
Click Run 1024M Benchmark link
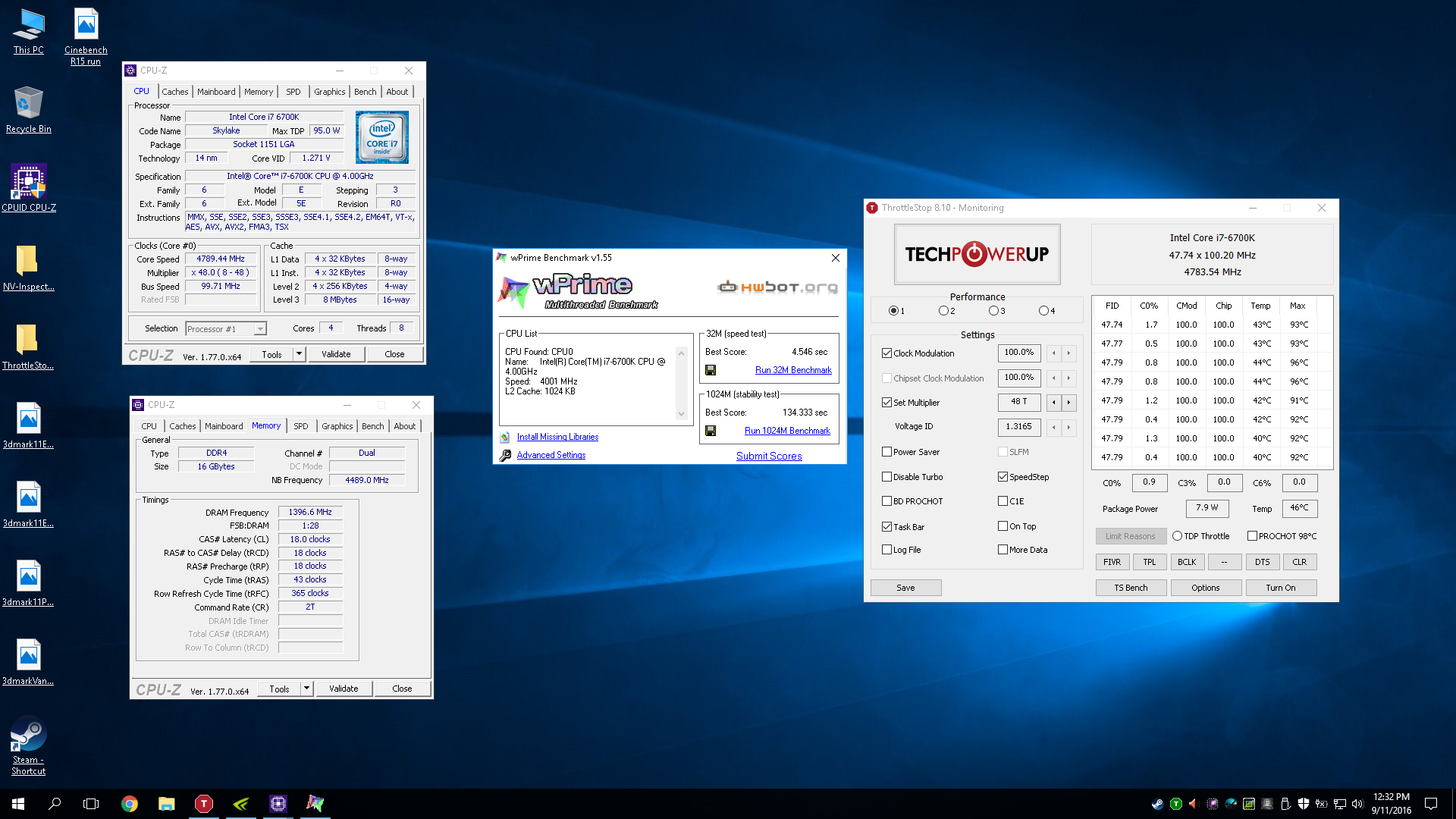coord(787,431)
